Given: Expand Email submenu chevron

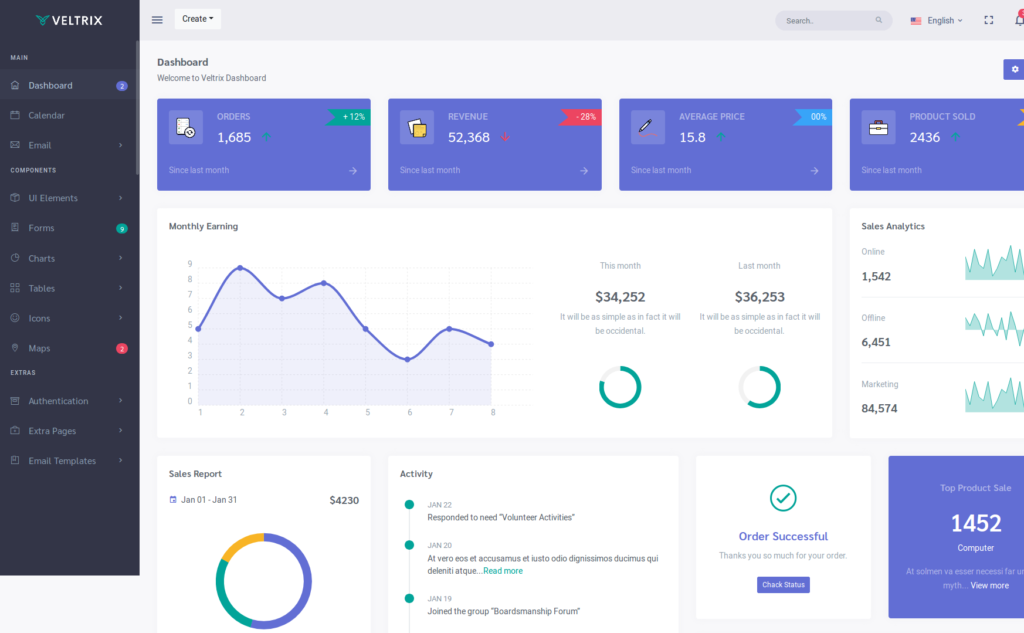Looking at the screenshot, I should click(120, 145).
